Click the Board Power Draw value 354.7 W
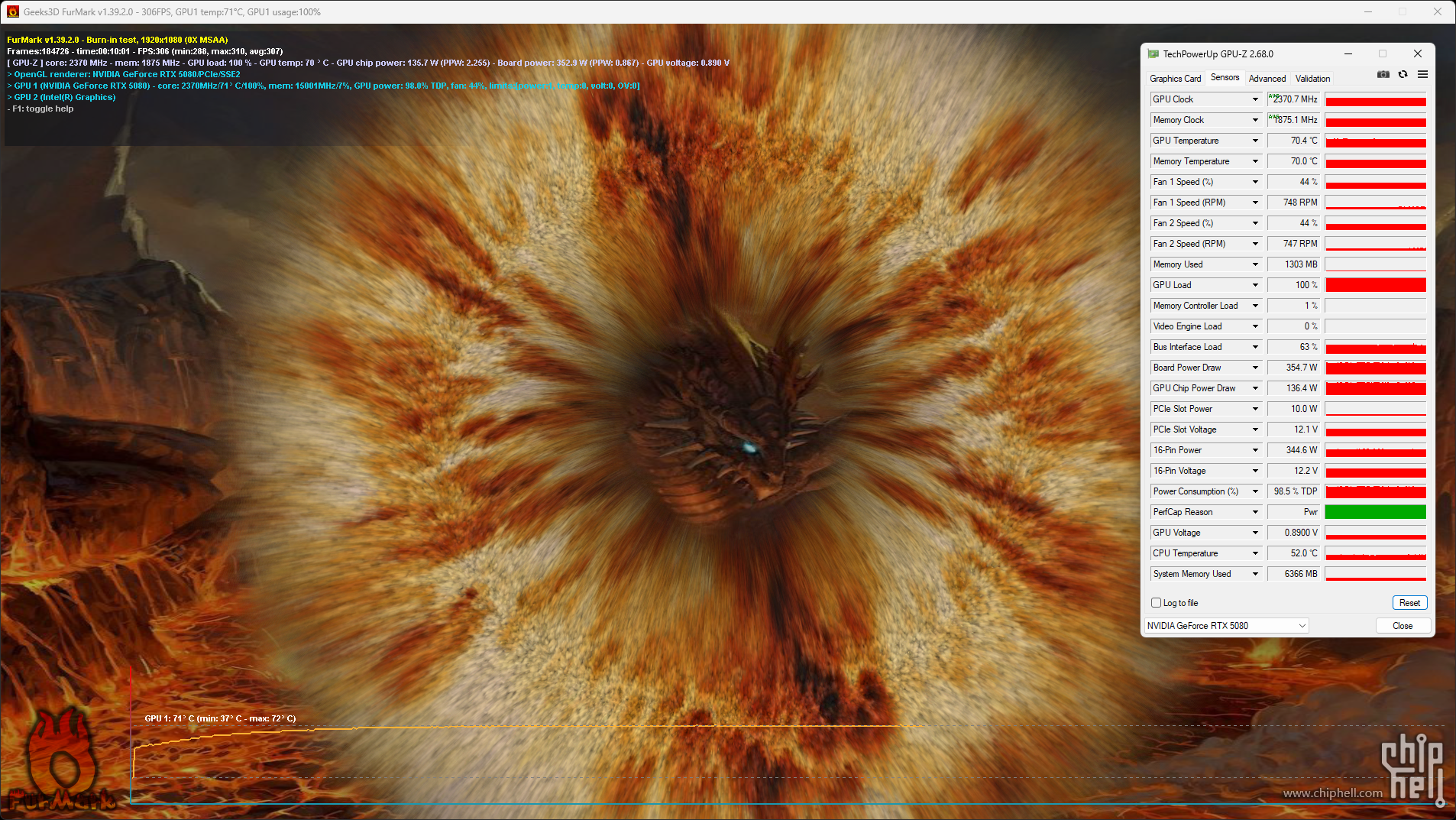The width and height of the screenshot is (1456, 820). point(1294,368)
